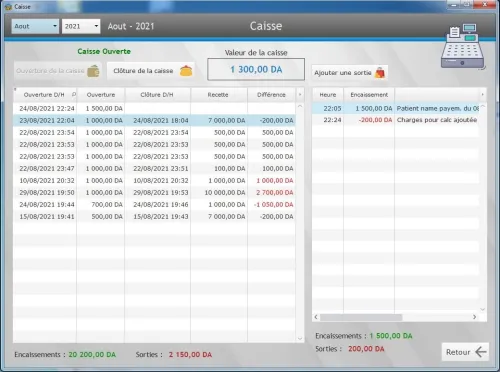
Task: Click the shopping bag icon on Ajouter une sortie
Action: (380, 73)
